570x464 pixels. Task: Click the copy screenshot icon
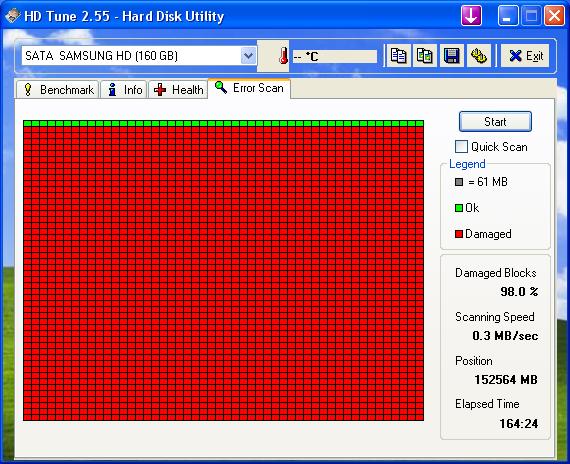(425, 56)
